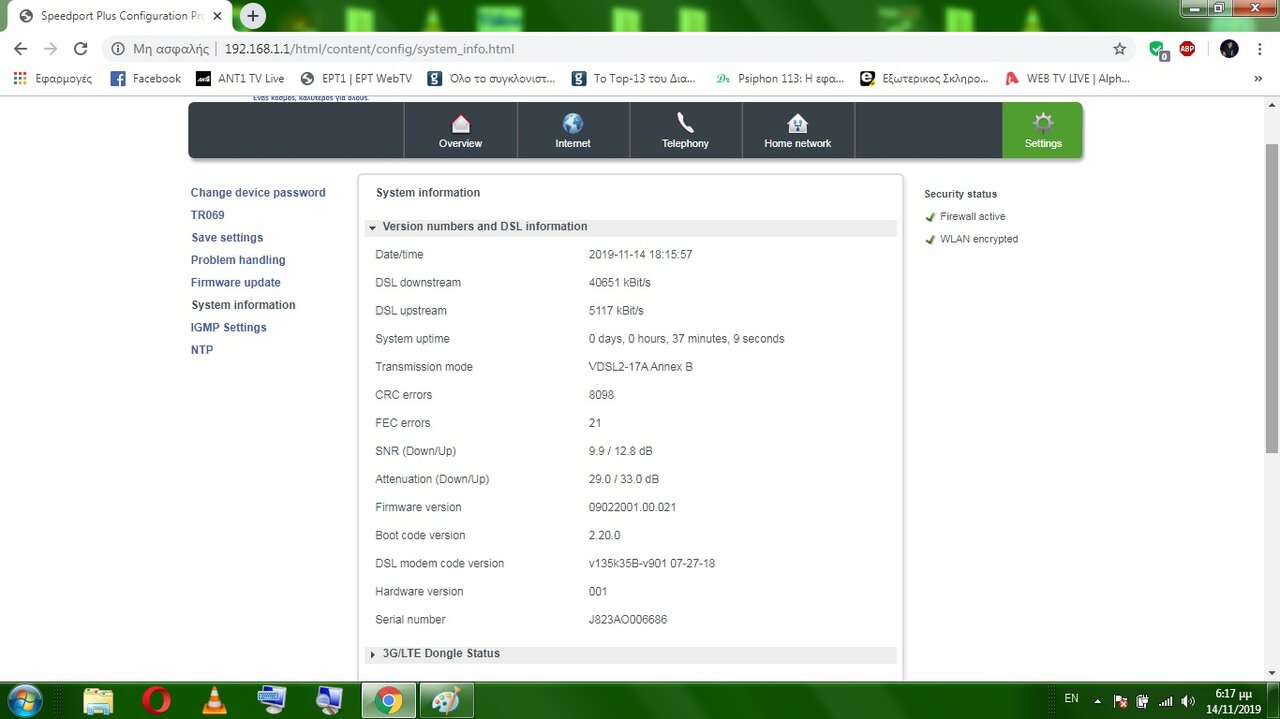Open the Chrome three-dot menu
Screen dimensions: 1280x719
tap(1260, 49)
